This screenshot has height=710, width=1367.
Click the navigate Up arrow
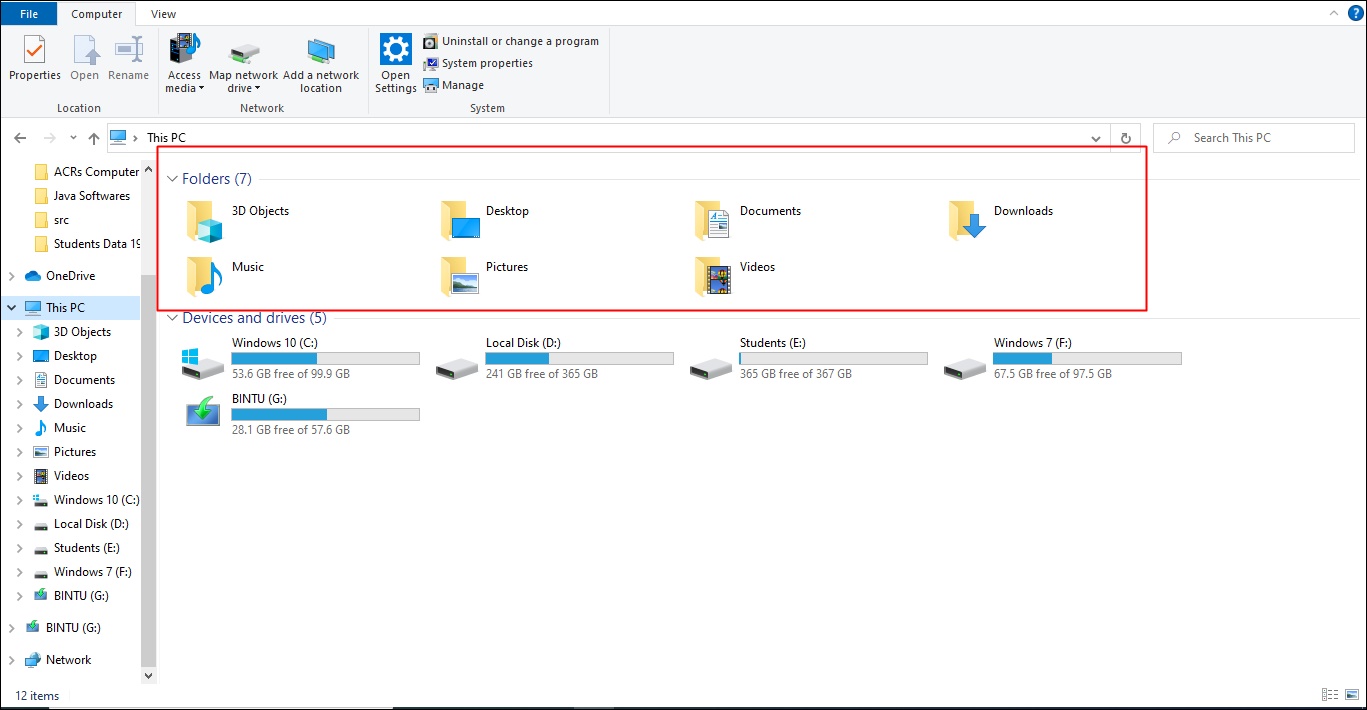click(x=93, y=137)
